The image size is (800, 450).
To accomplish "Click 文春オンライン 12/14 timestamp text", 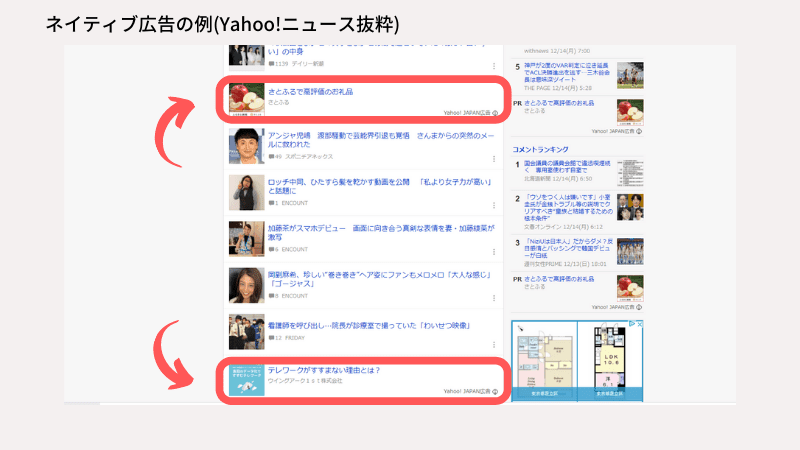I will 563,227.
